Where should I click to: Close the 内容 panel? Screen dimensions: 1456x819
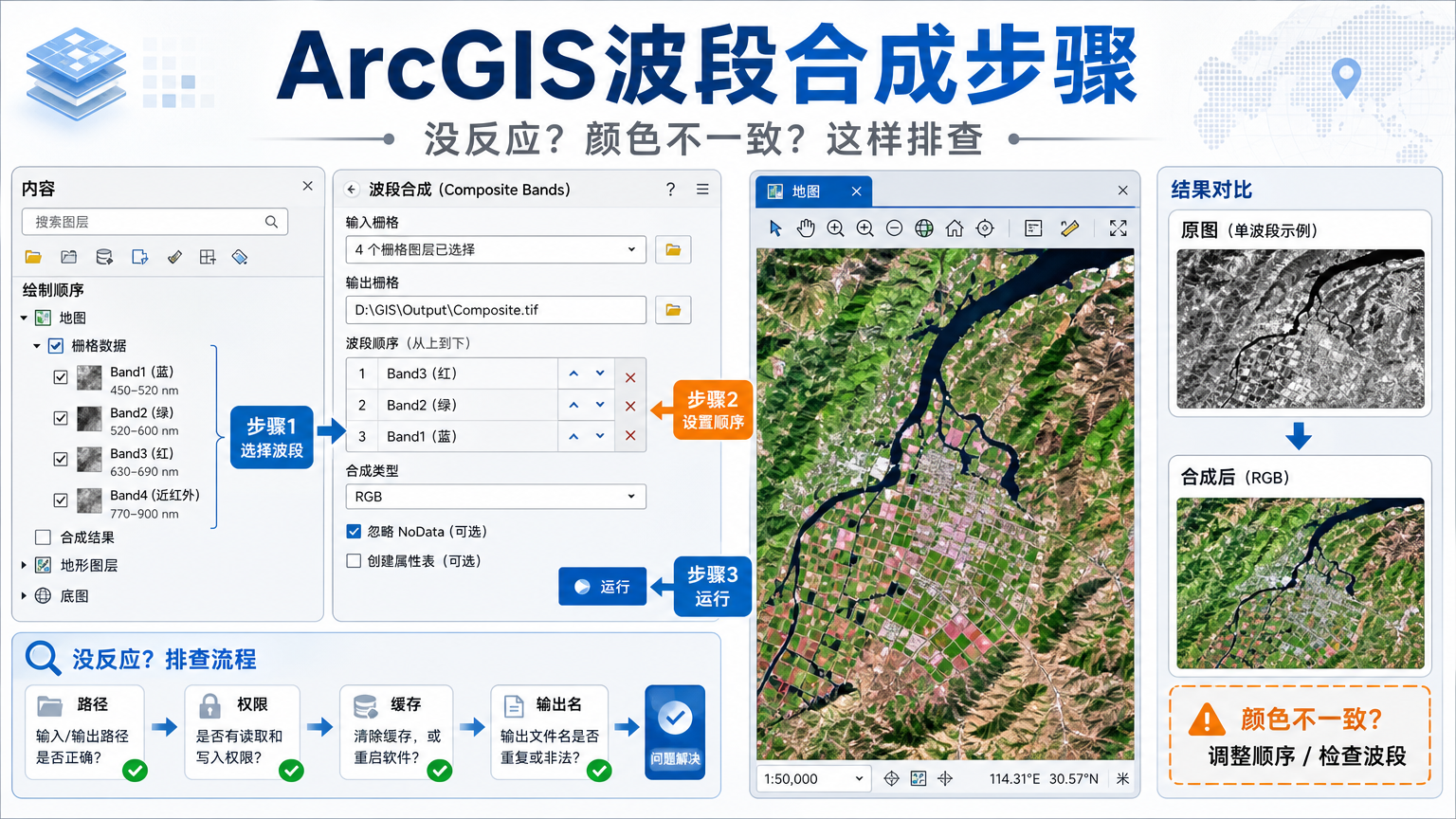pyautogui.click(x=307, y=187)
